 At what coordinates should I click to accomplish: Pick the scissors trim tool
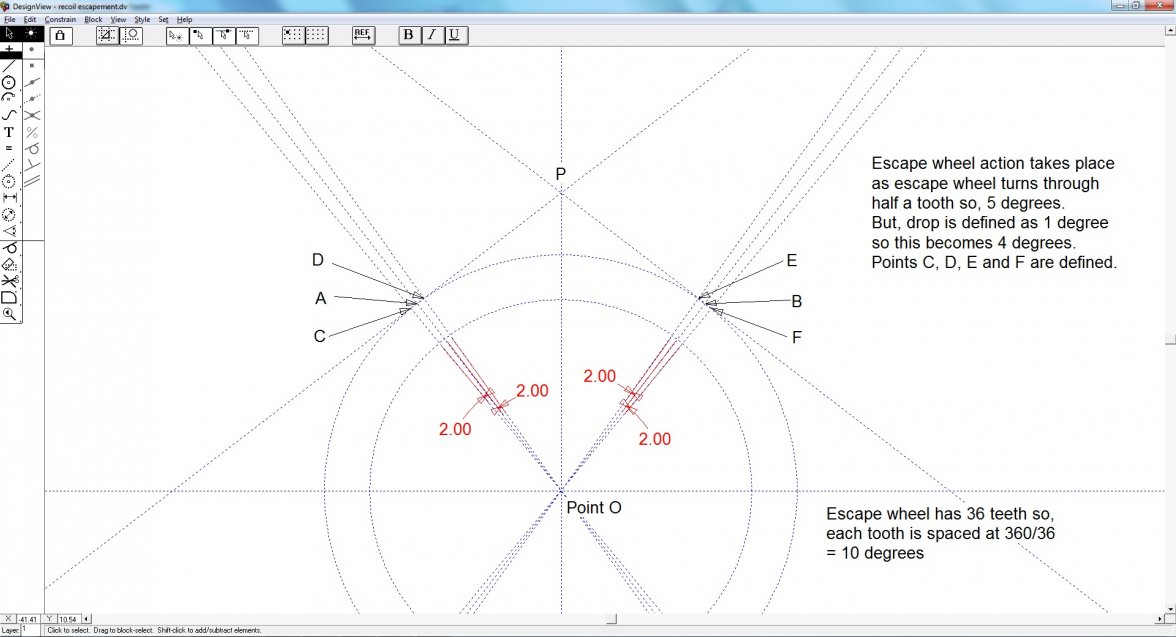9,281
